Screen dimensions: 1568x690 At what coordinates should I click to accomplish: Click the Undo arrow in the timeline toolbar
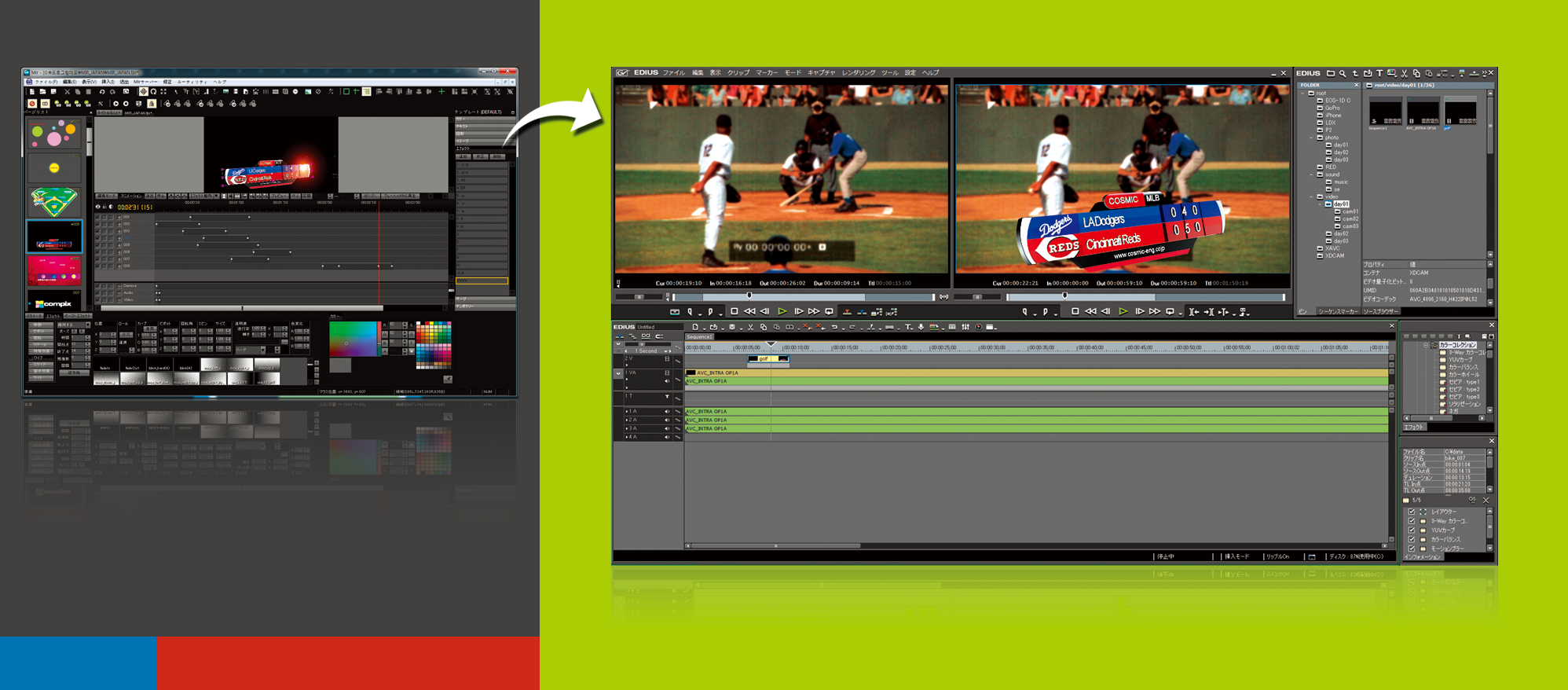pos(833,327)
